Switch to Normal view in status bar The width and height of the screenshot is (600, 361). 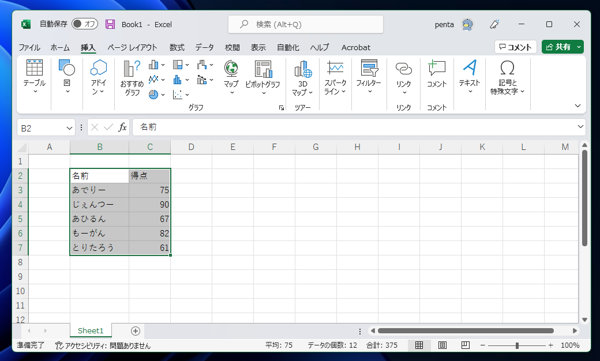point(419,345)
